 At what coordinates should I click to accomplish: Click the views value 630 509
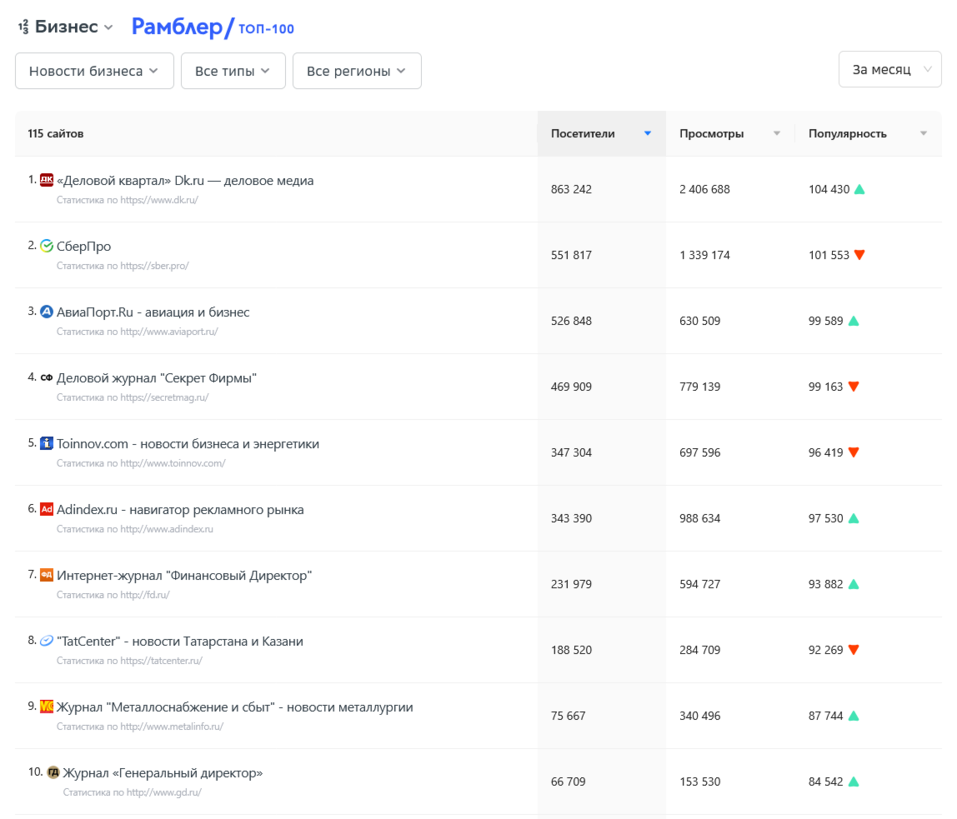coord(700,321)
